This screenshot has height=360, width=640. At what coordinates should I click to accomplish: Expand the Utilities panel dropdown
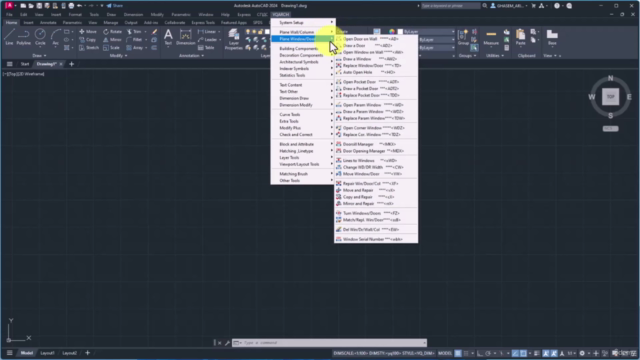[x=494, y=56]
